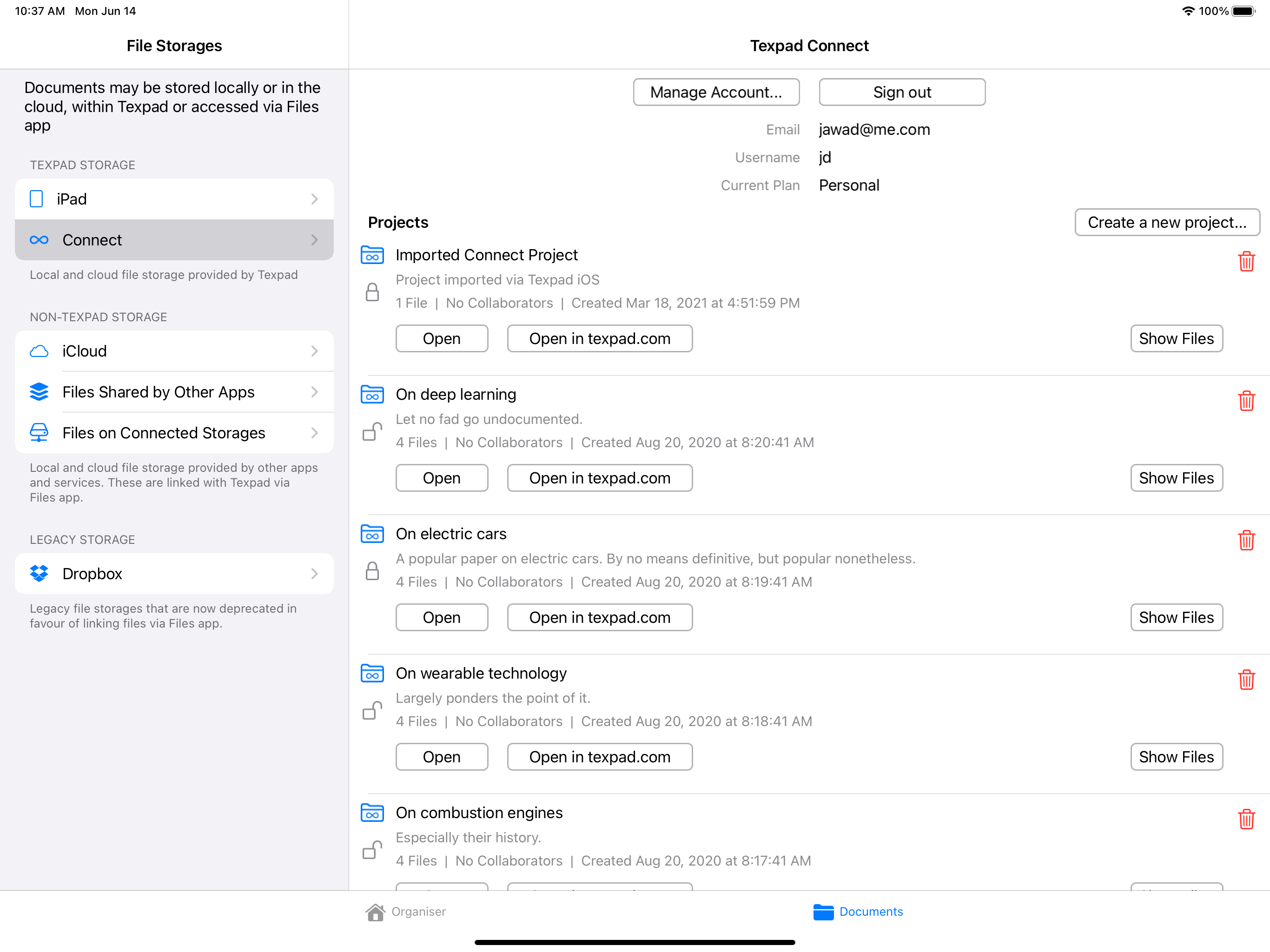Expand Connect storage chevron

tap(315, 240)
